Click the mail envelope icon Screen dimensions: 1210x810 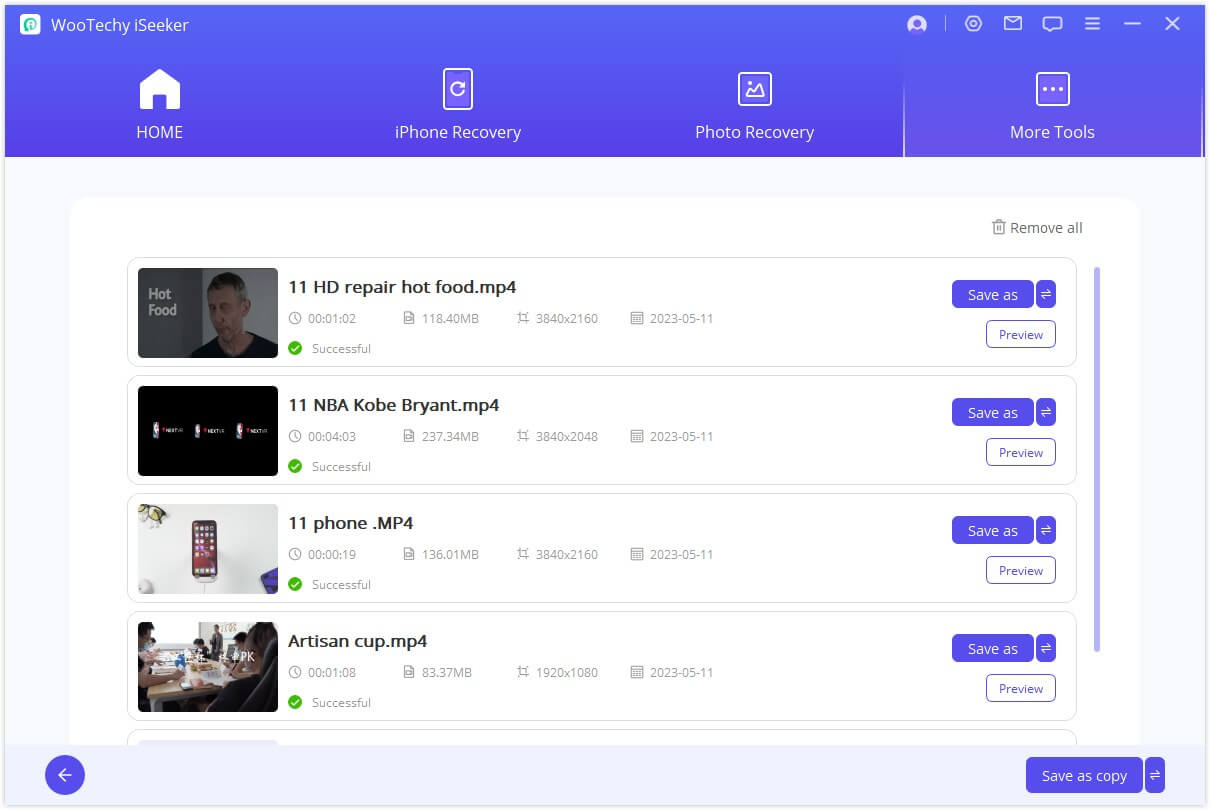click(1013, 24)
